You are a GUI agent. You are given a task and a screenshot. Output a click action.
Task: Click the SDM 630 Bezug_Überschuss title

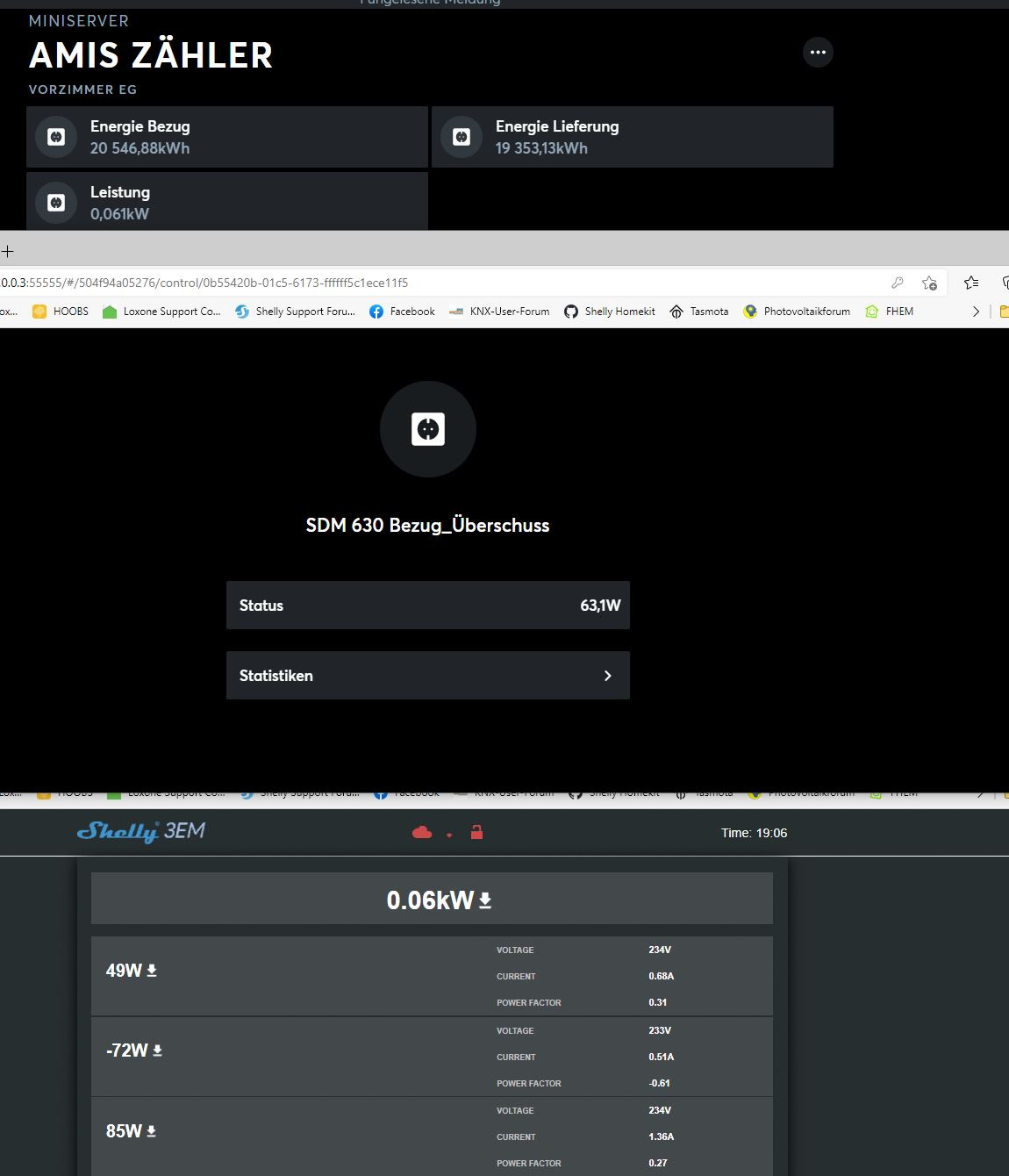coord(427,526)
